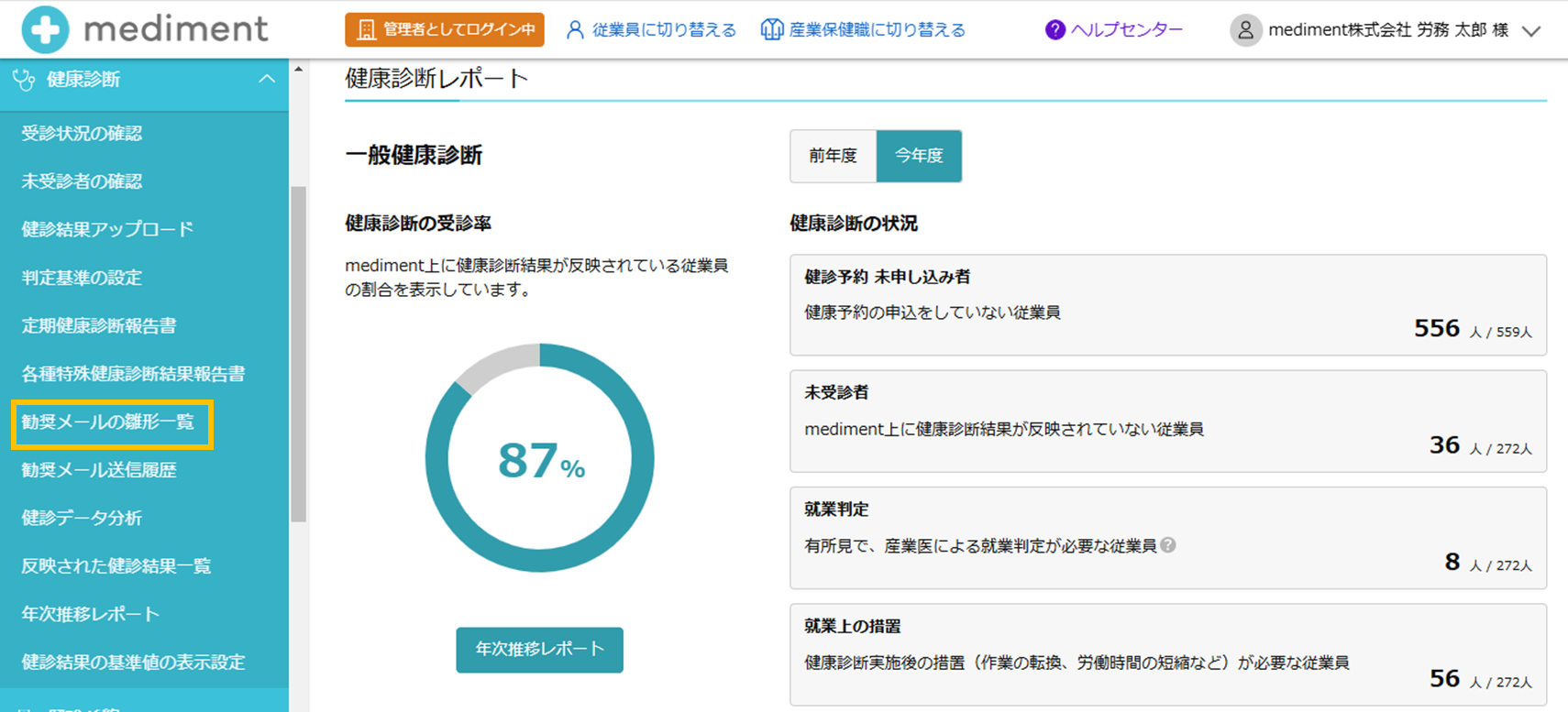Open 勧奨メール送信履歴
The width and height of the screenshot is (1568, 712).
pyautogui.click(x=99, y=470)
